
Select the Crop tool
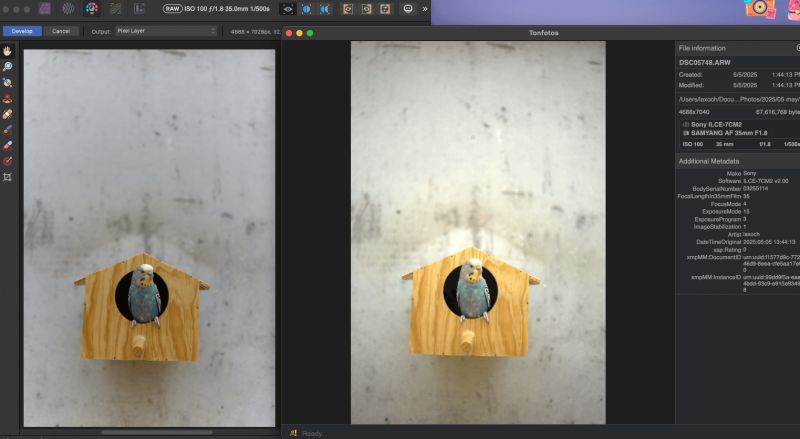[7, 177]
